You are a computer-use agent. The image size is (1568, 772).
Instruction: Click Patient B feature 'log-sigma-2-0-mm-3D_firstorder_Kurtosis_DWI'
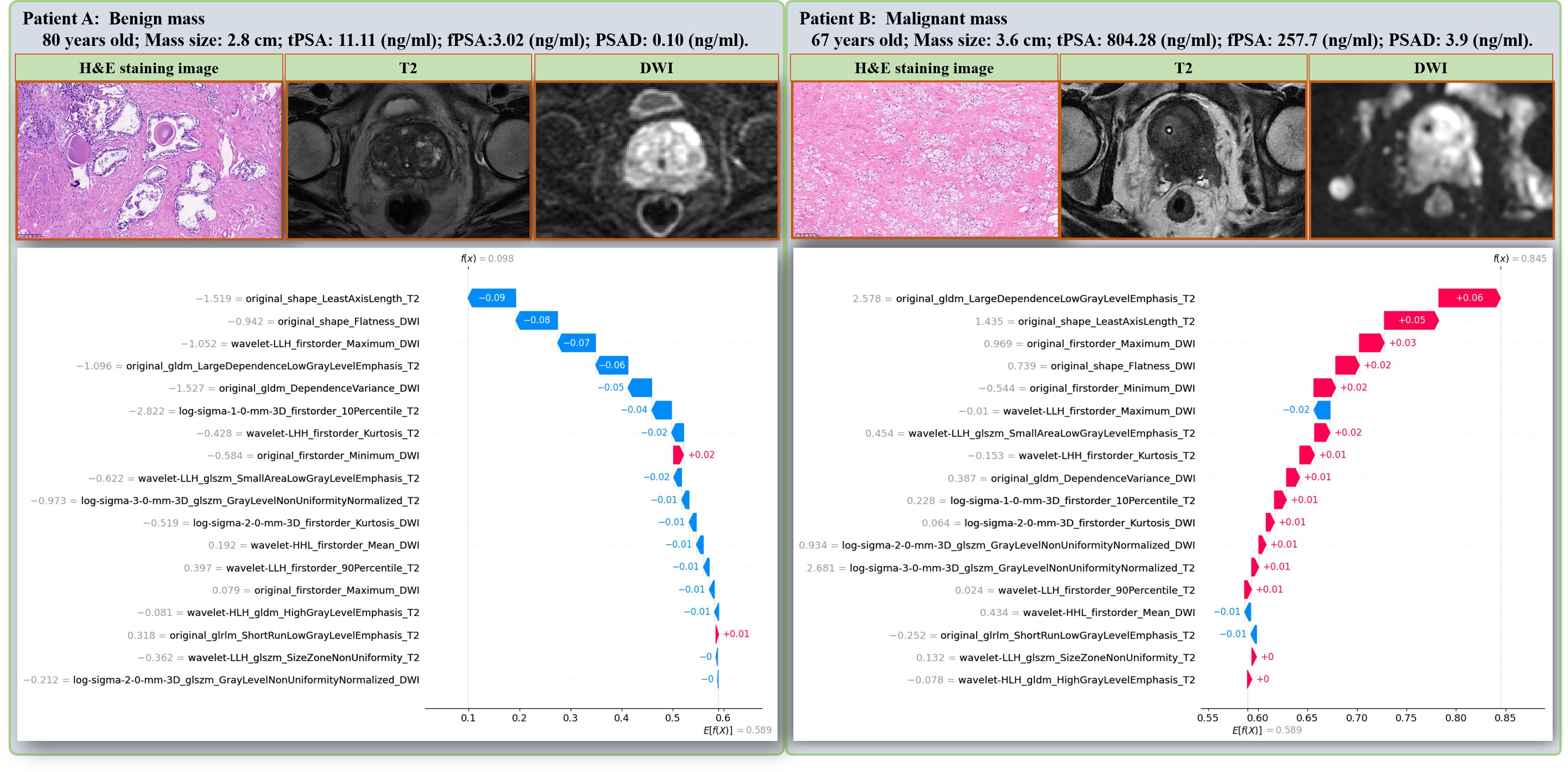point(1080,523)
